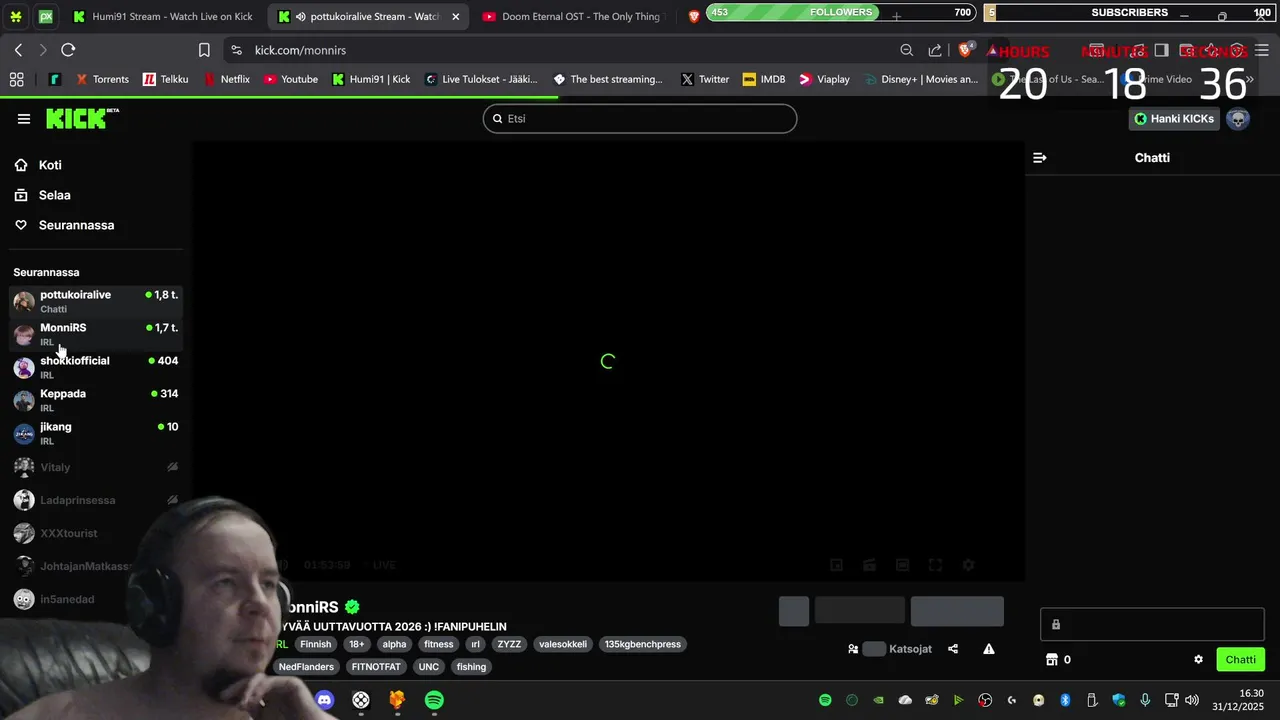Open the Youtube bookmark
Screen dimensions: 1280x720
point(290,79)
